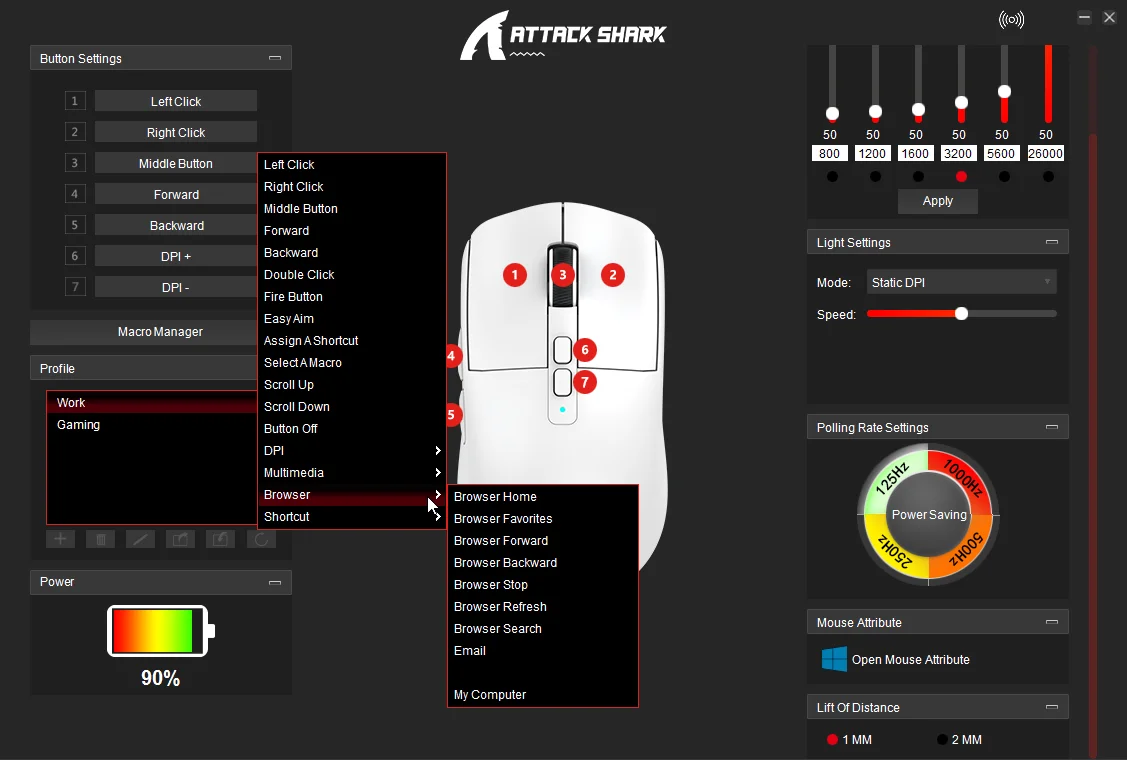Click the Windows logo beside Open Mouse Attribute

(x=834, y=660)
